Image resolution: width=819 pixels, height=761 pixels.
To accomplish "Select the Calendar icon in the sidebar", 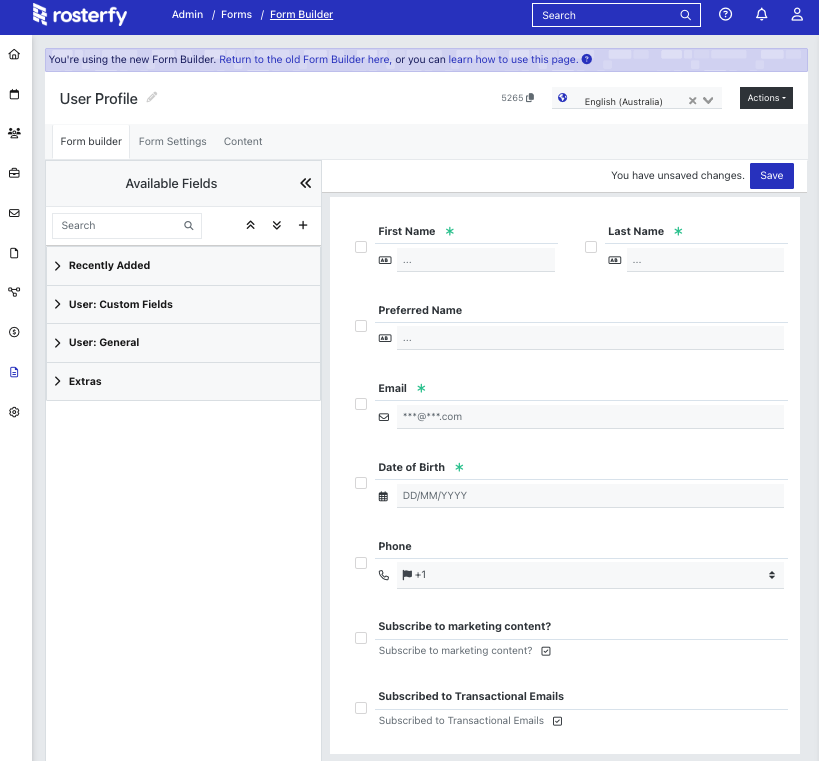I will pos(14,93).
